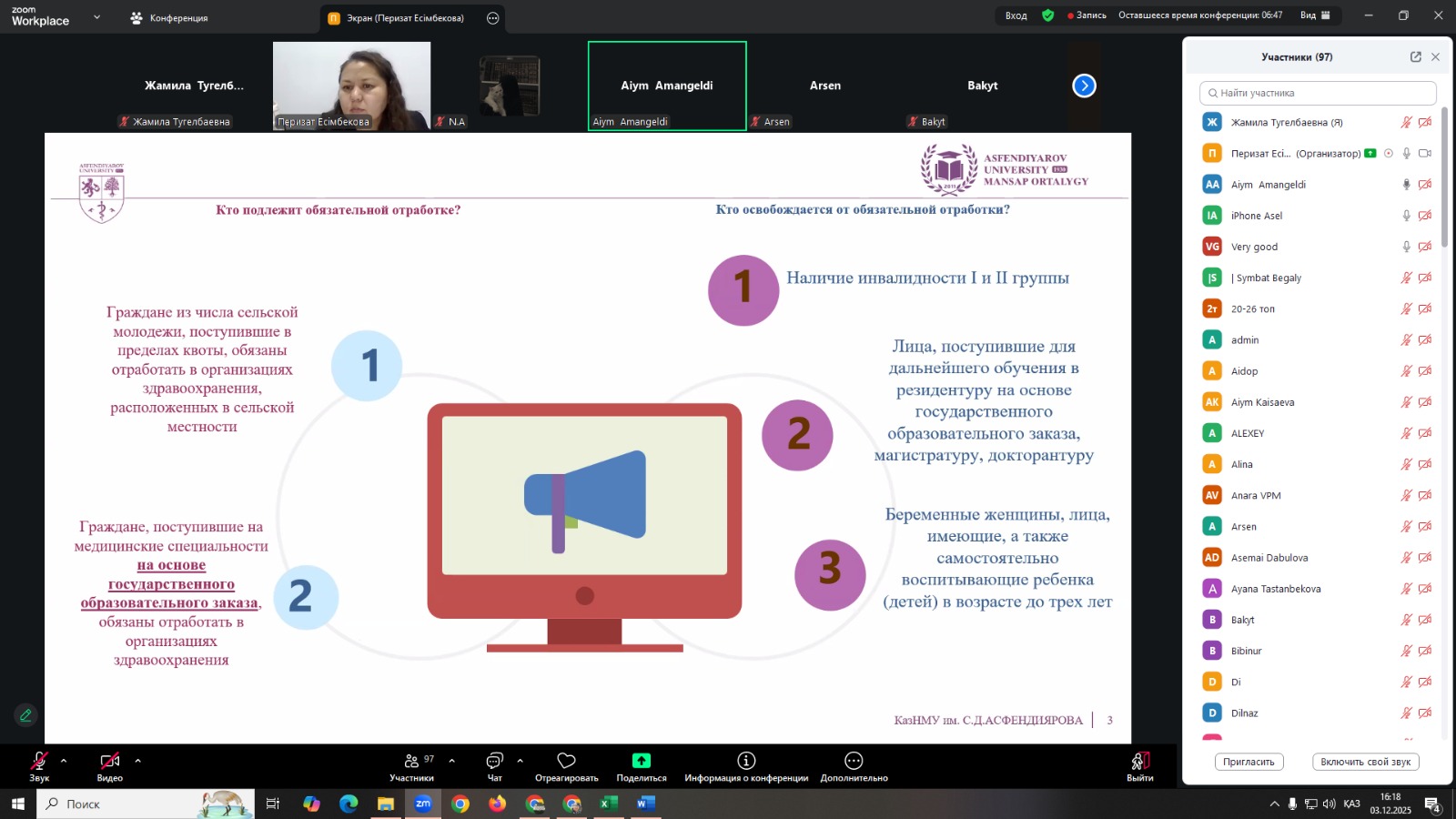The image size is (1456, 819).
Task: Expand audio options arrow beside Sound
Action: click(64, 760)
